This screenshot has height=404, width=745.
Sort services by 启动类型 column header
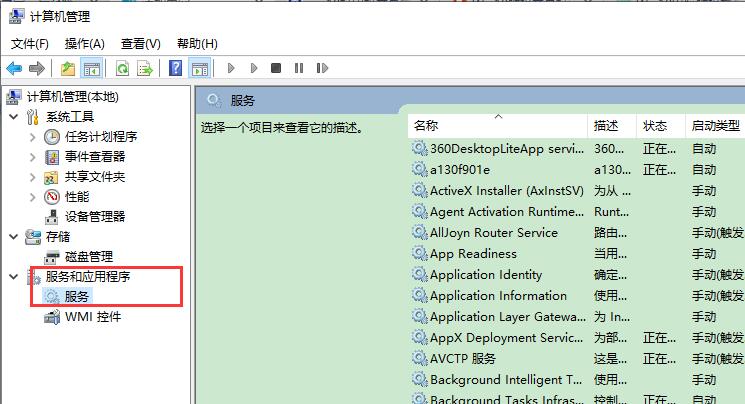716,126
